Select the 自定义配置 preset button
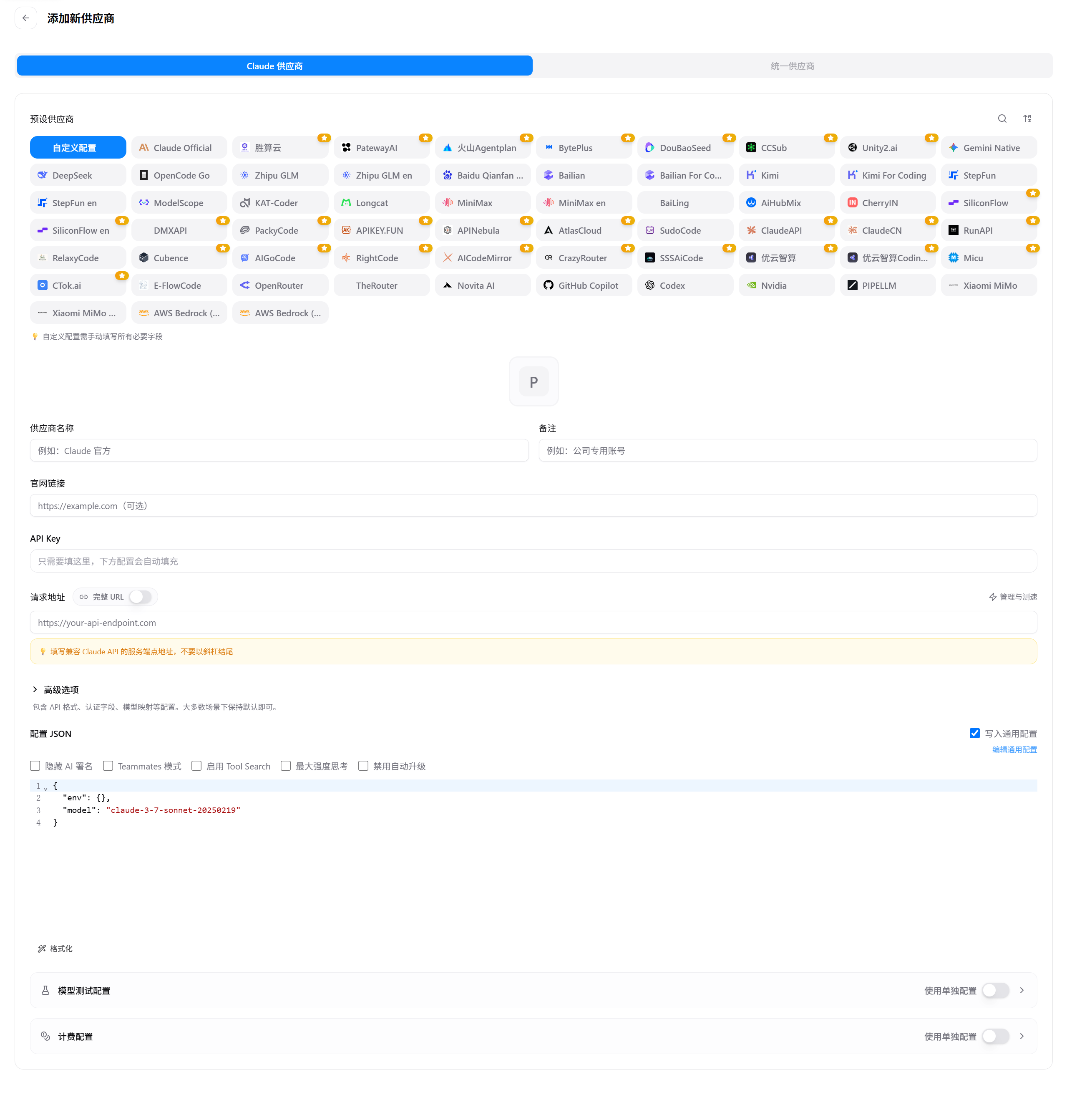The height and width of the screenshot is (1120, 1067). coord(78,147)
